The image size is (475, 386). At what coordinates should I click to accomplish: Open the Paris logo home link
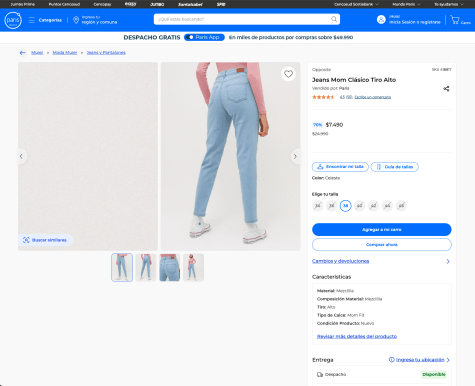[13, 20]
